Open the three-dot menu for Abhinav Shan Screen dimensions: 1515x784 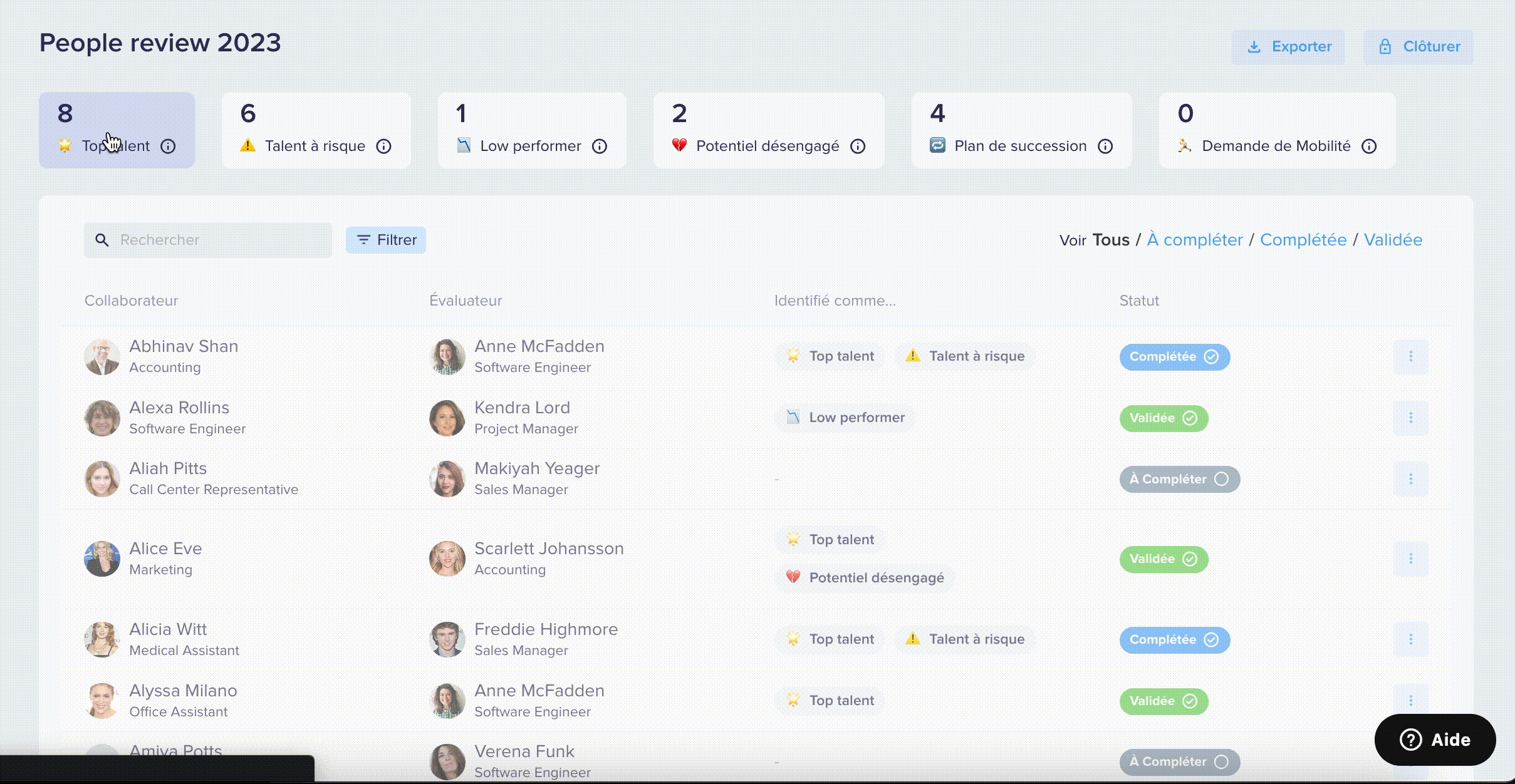1411,356
